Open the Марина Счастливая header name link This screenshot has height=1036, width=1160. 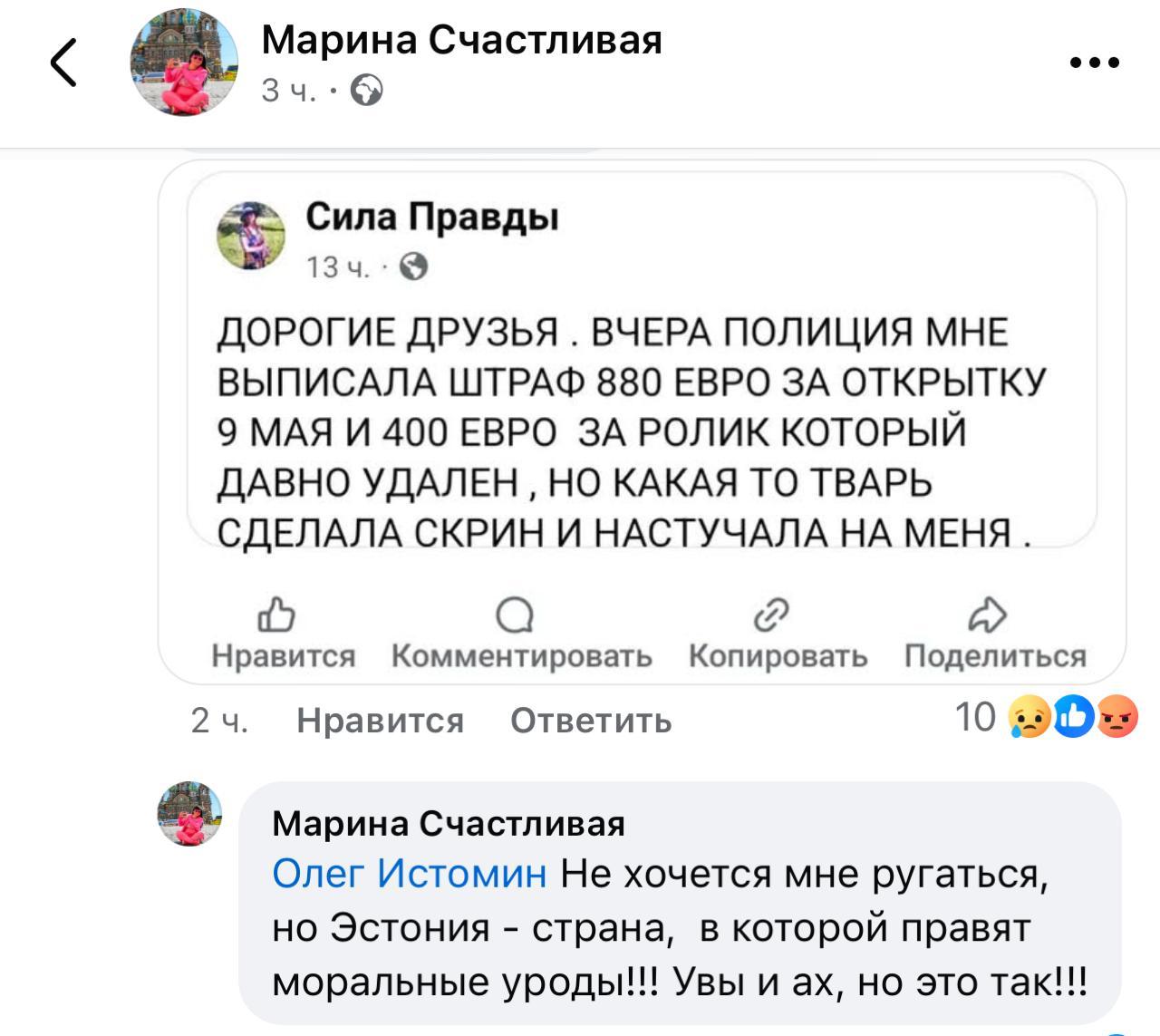(x=461, y=40)
